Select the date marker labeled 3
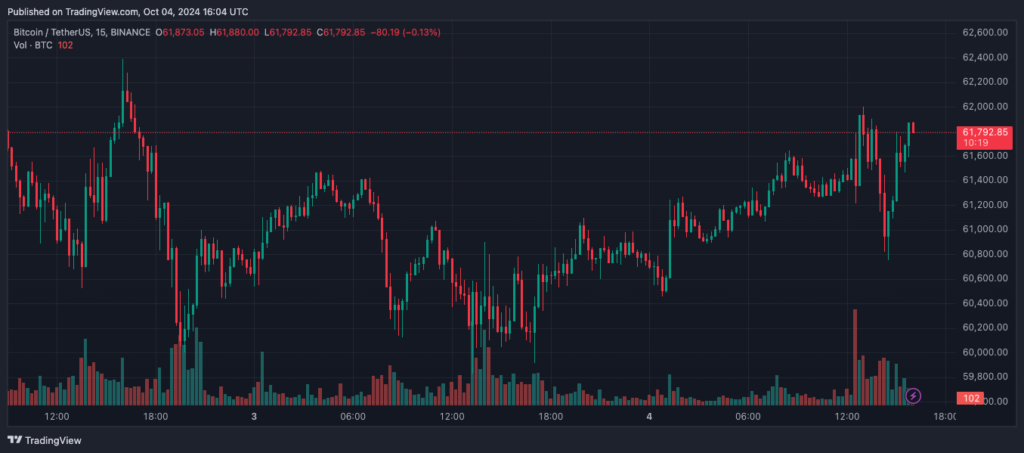 click(x=254, y=416)
